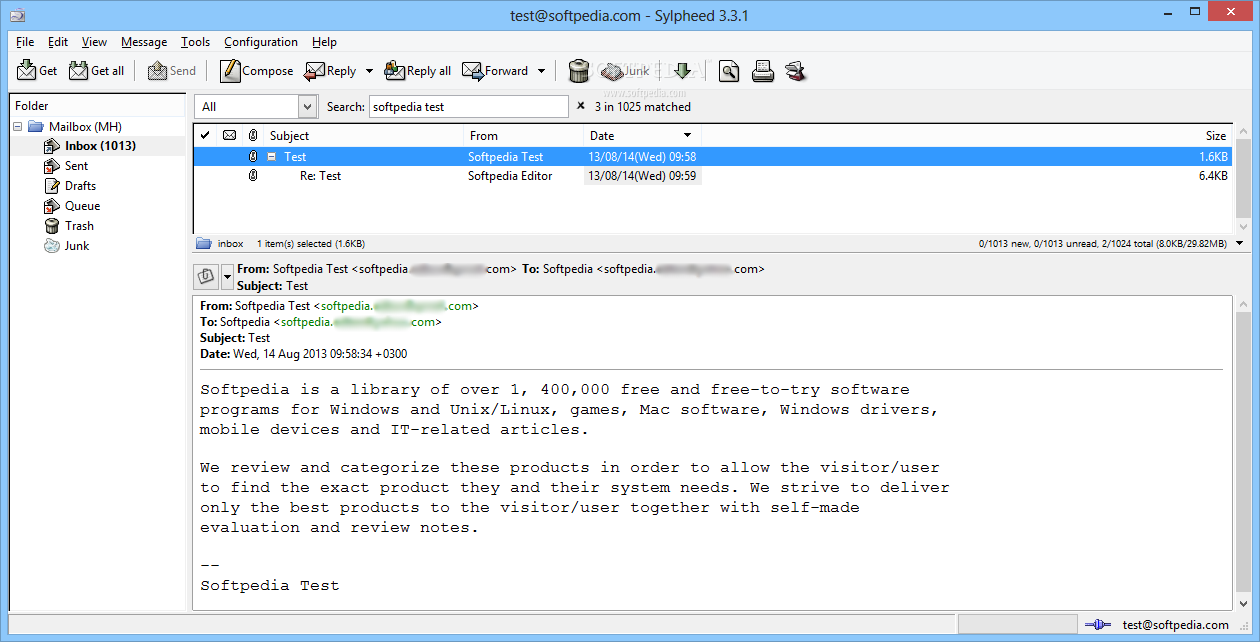Open the dropdown next to header attachment icon

(x=227, y=276)
